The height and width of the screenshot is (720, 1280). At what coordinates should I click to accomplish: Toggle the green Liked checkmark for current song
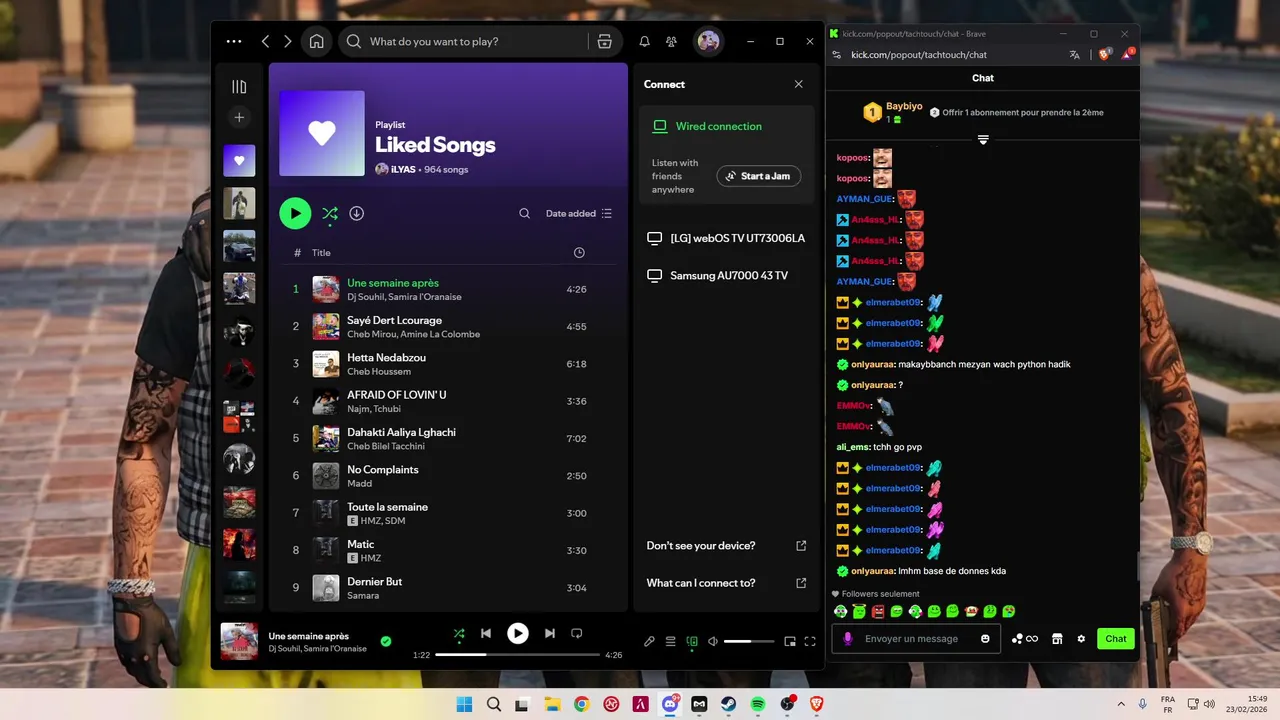click(386, 641)
